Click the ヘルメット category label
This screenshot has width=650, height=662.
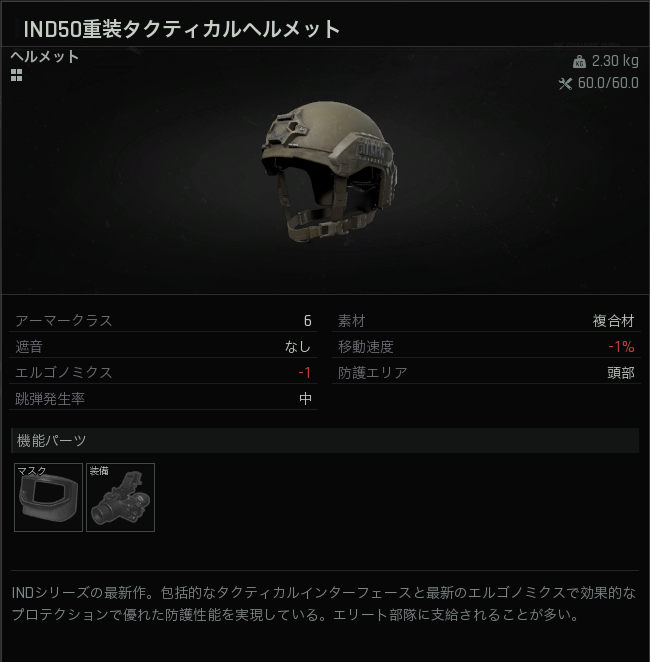45,57
